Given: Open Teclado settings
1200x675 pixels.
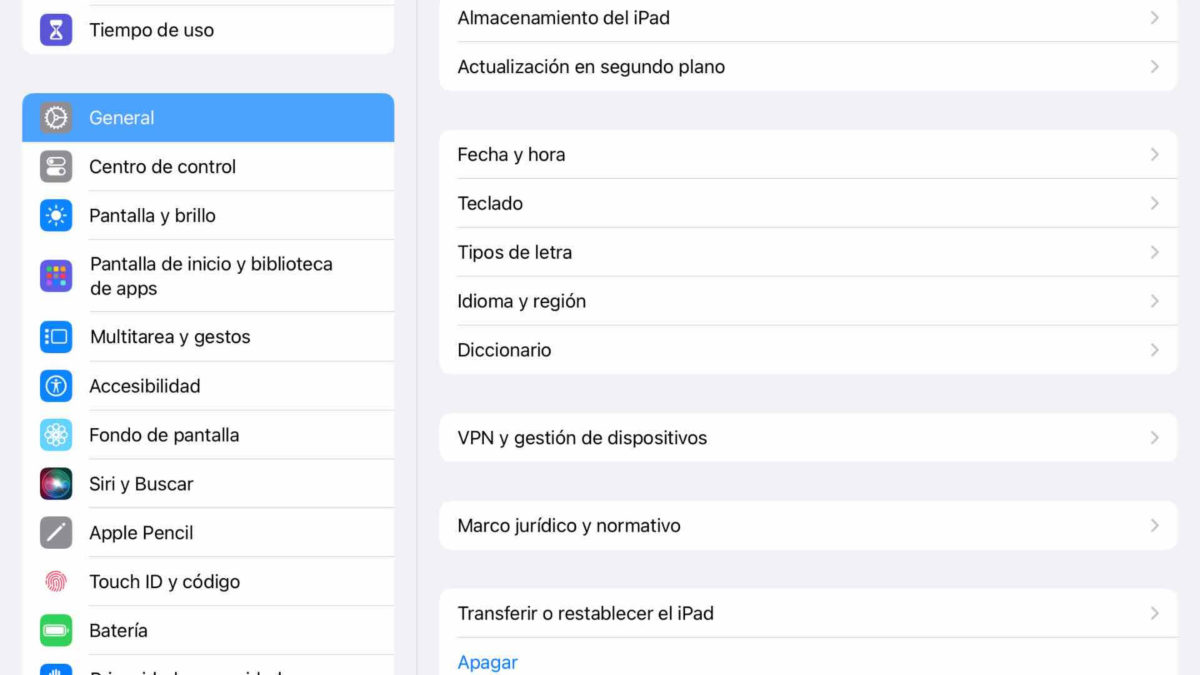Looking at the screenshot, I should 808,203.
